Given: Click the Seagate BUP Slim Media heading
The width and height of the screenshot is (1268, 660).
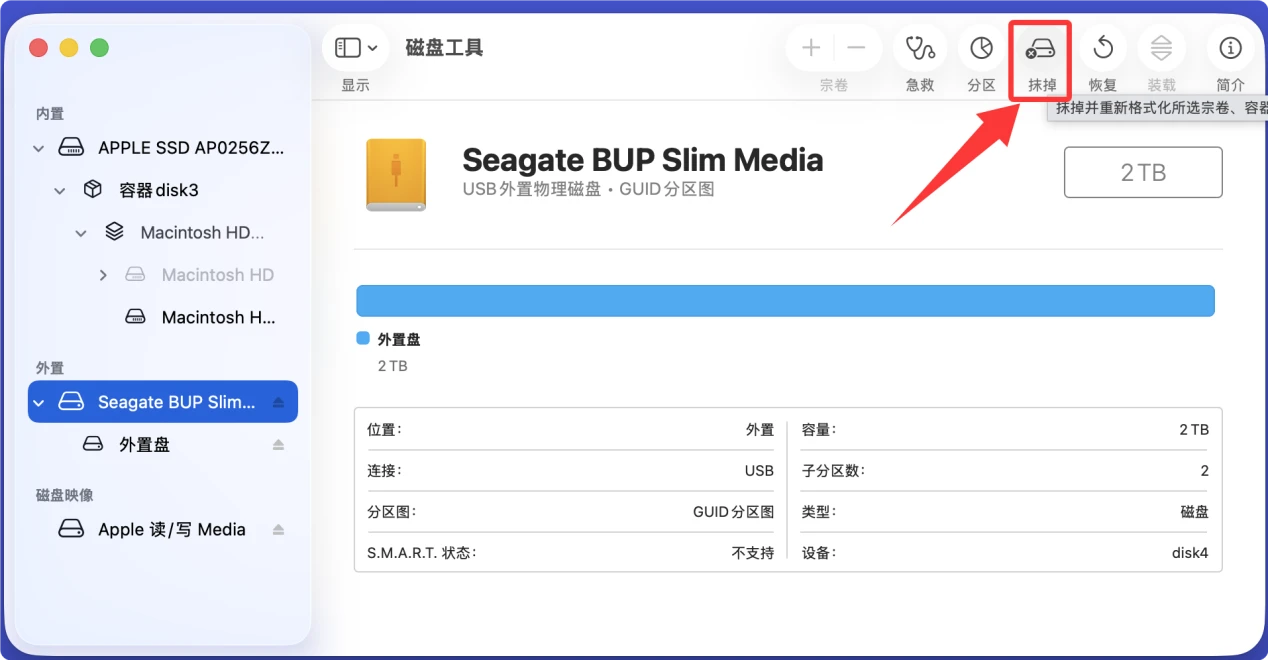Looking at the screenshot, I should coord(642,160).
